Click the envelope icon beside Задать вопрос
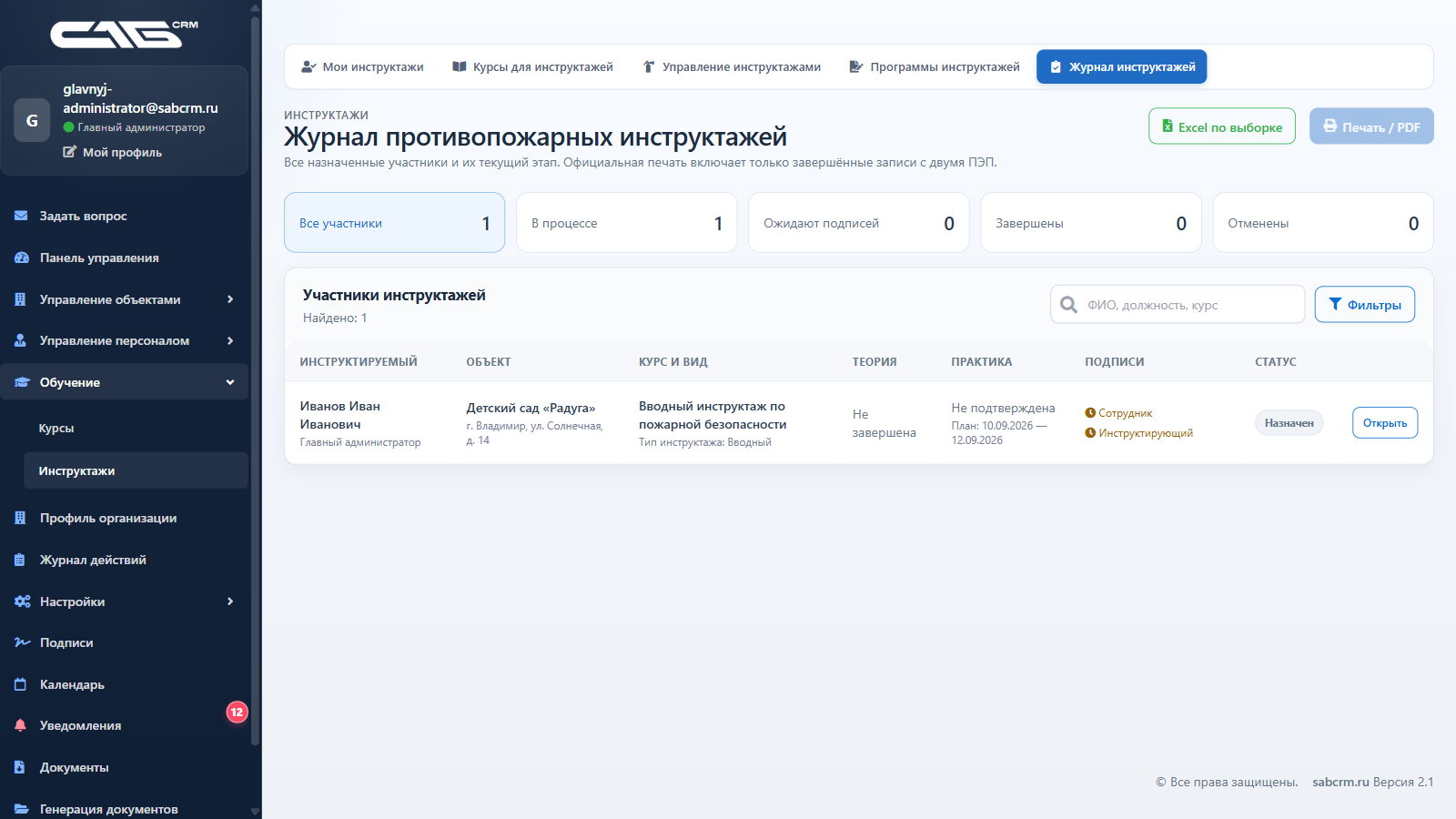Screen dimensions: 1456x819 point(21,216)
